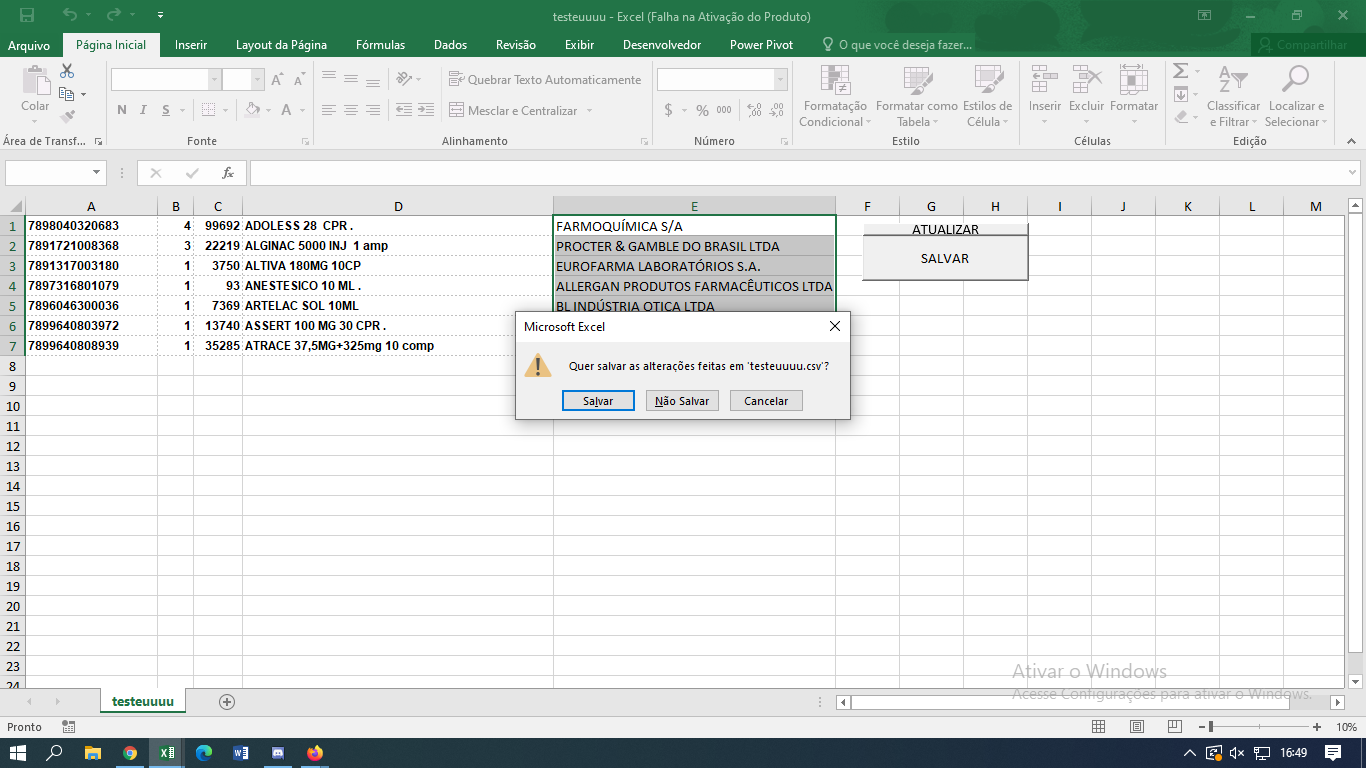
Task: Click the increase decimal places icon
Action: (x=754, y=110)
